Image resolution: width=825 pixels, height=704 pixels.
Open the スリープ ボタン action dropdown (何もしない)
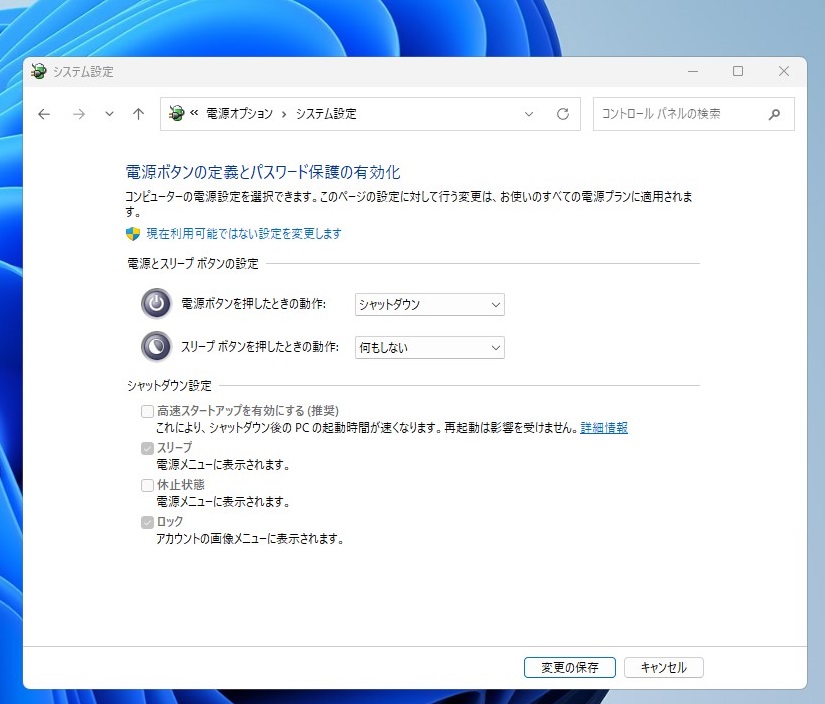click(x=429, y=348)
